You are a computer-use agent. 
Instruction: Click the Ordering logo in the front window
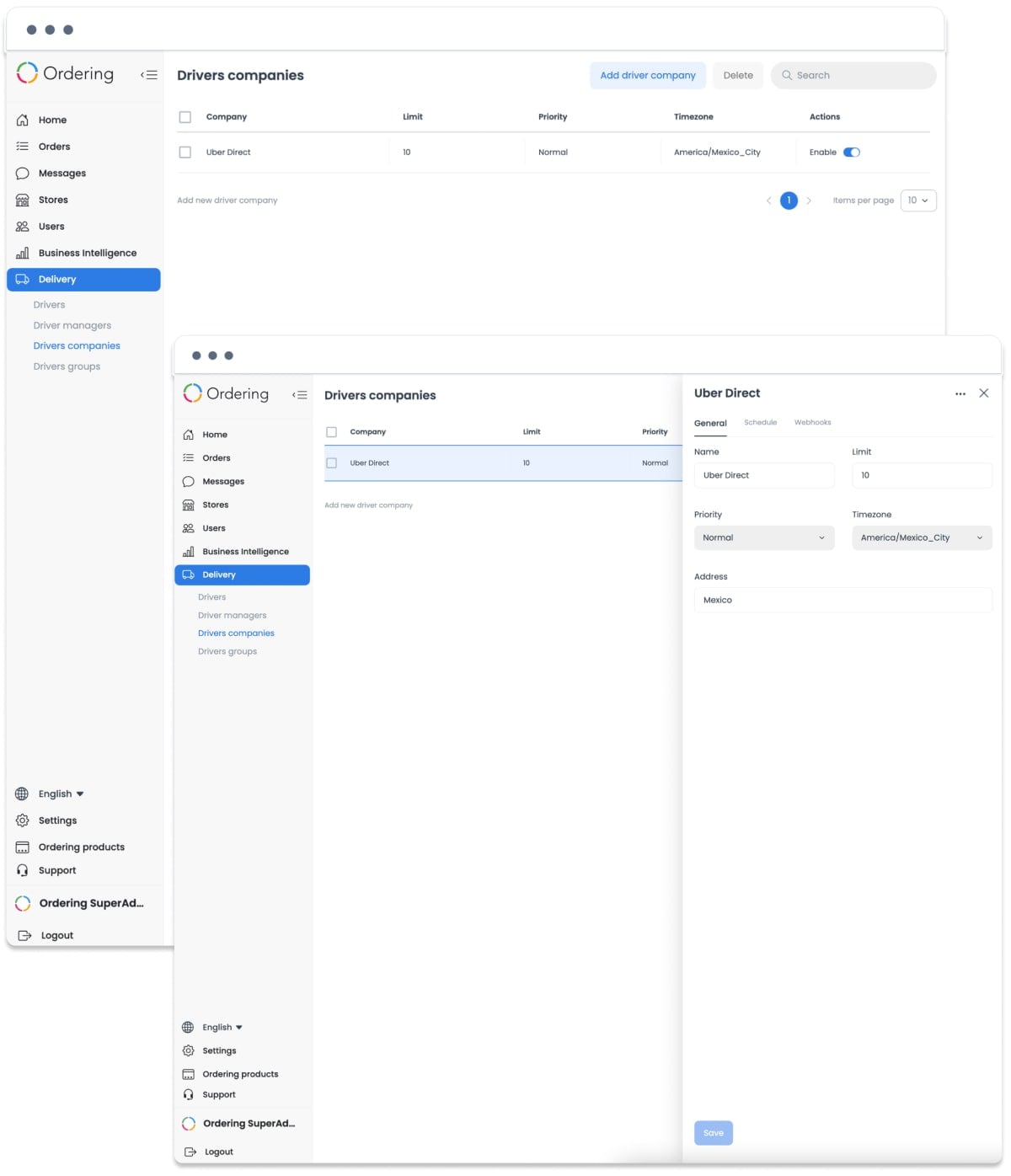(x=226, y=393)
